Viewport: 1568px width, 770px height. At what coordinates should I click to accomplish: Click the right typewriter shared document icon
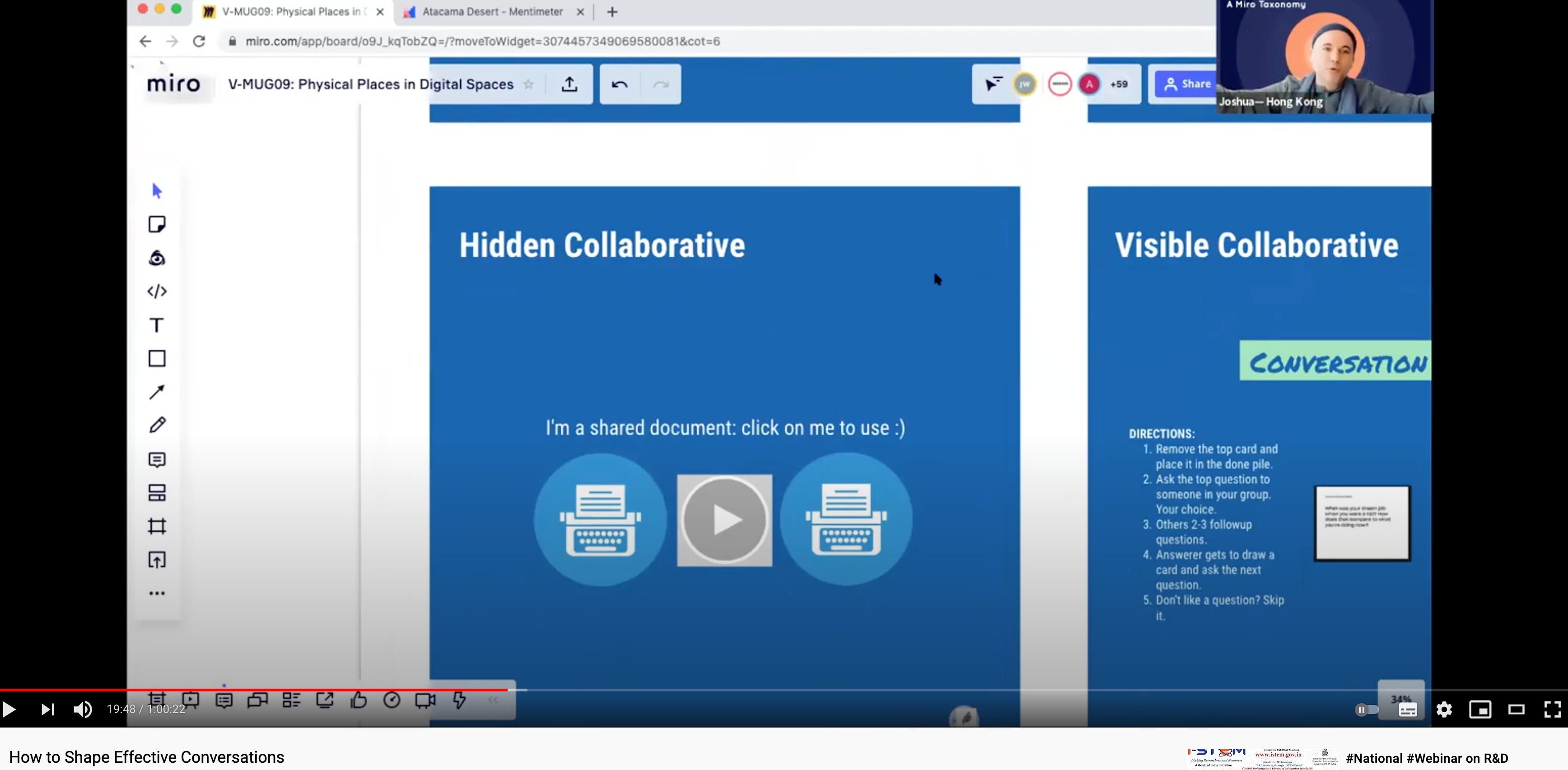(x=846, y=520)
